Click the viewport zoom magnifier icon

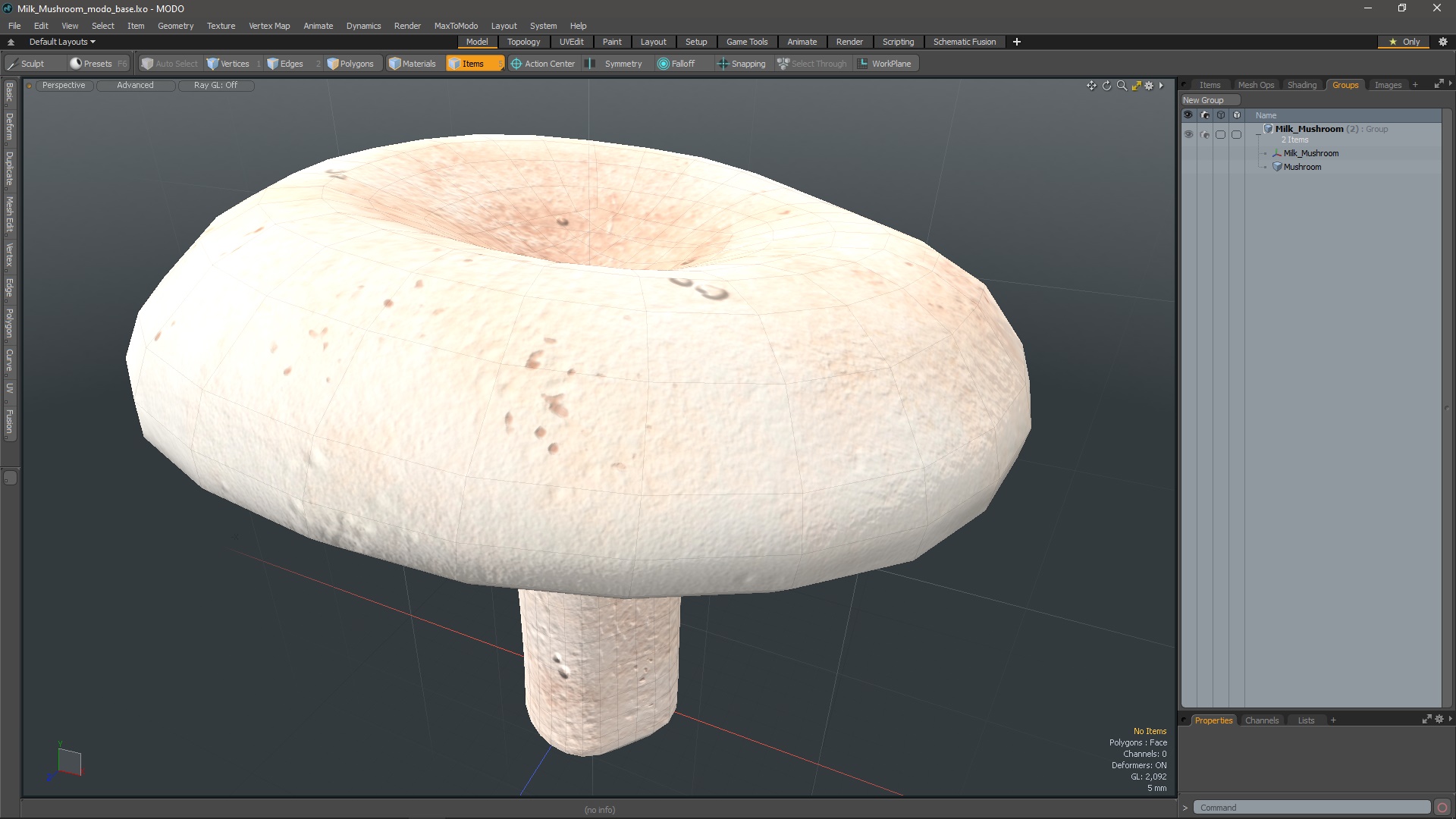click(x=1122, y=86)
